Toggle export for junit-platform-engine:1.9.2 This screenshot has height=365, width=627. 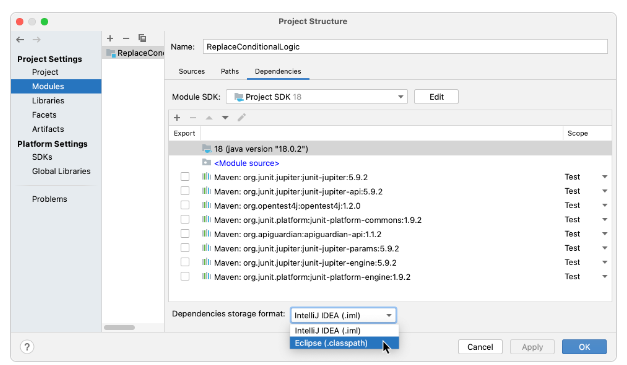pos(185,277)
